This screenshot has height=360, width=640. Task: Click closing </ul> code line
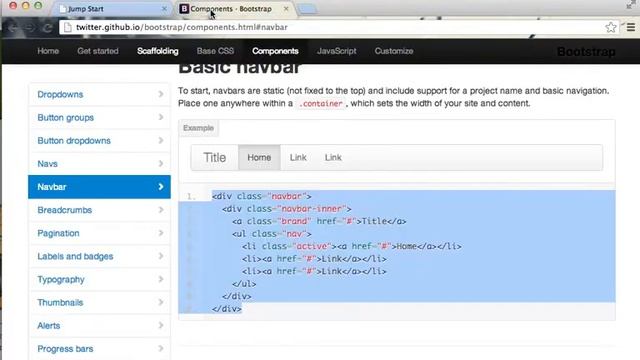(x=244, y=284)
